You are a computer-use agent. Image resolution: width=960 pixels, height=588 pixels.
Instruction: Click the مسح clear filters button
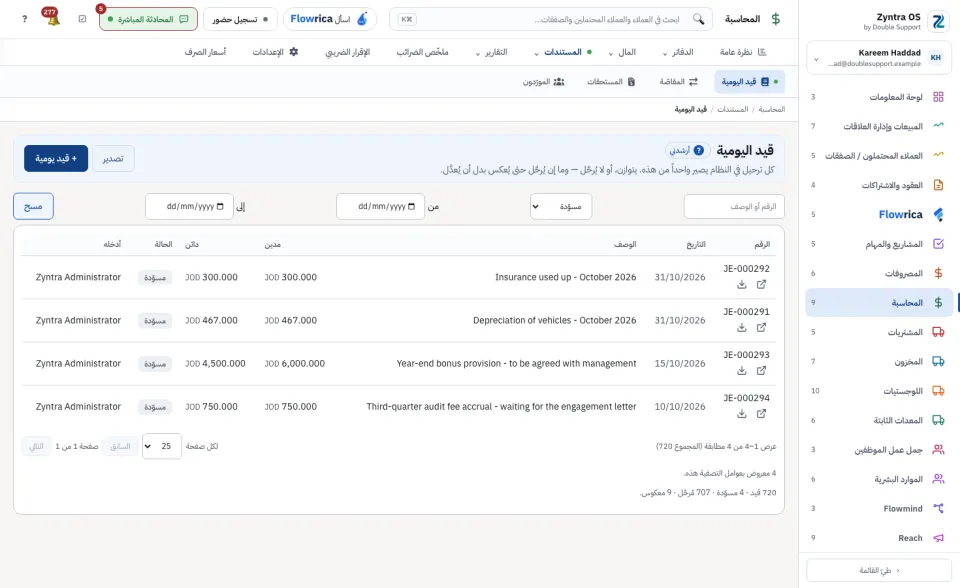pyautogui.click(x=33, y=206)
